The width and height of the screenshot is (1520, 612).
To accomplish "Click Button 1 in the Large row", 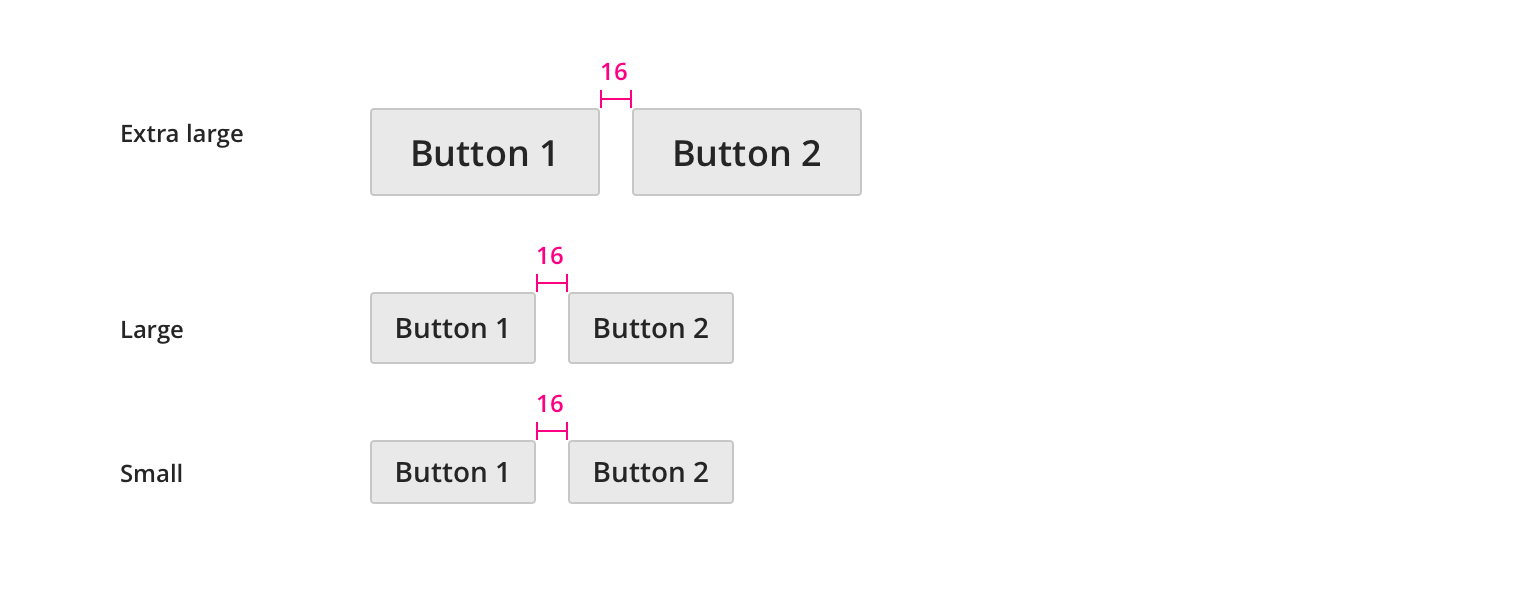I will (452, 328).
